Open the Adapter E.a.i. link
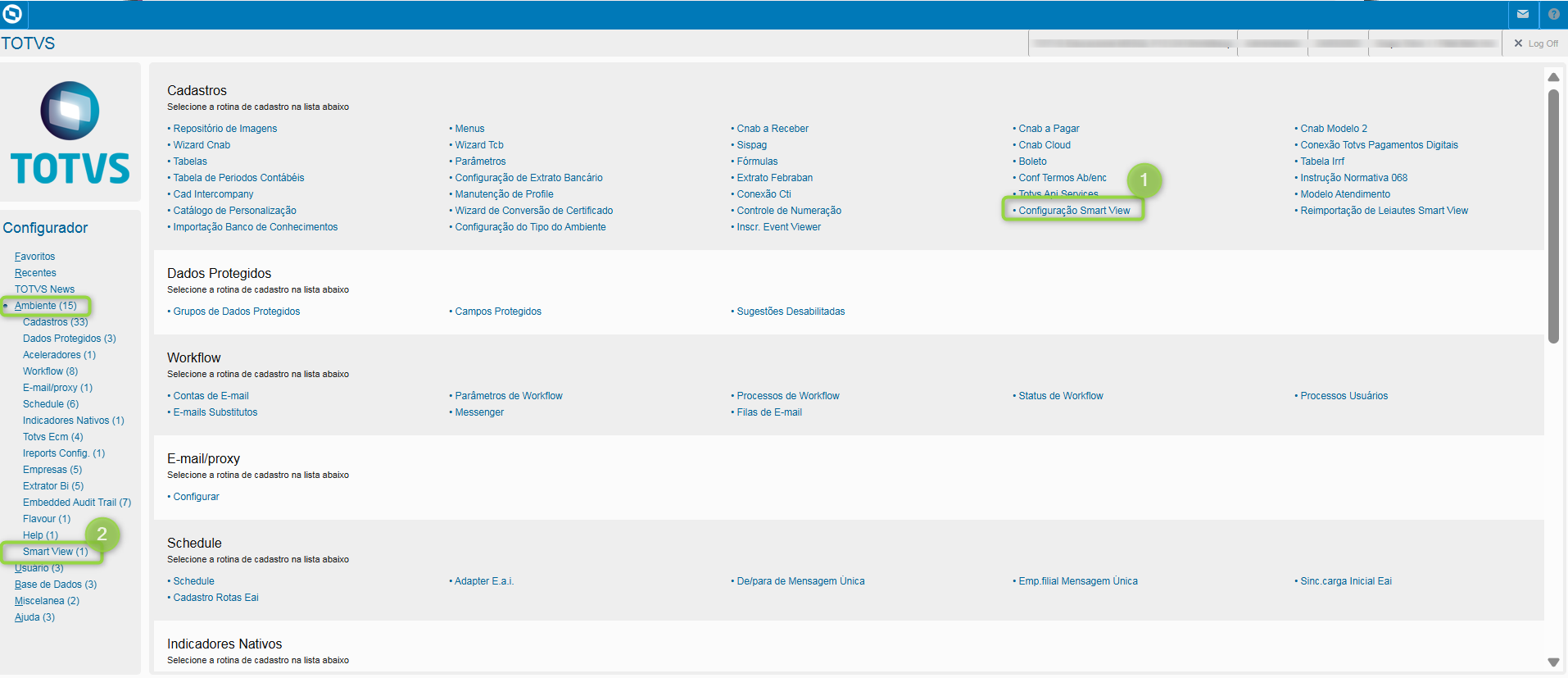The width and height of the screenshot is (1568, 678). click(x=484, y=581)
